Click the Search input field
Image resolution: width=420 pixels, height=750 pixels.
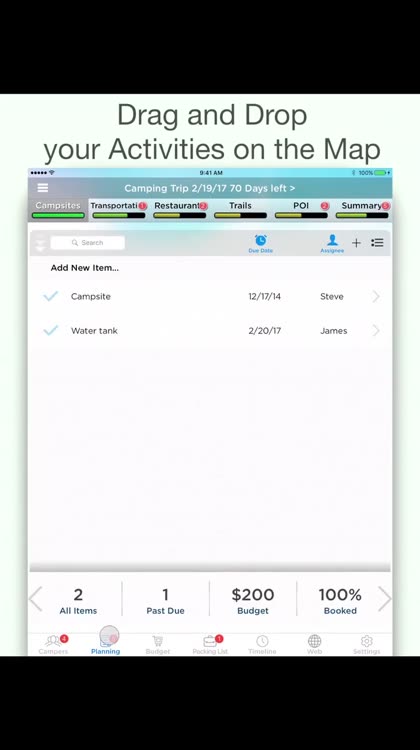pyautogui.click(x=88, y=243)
